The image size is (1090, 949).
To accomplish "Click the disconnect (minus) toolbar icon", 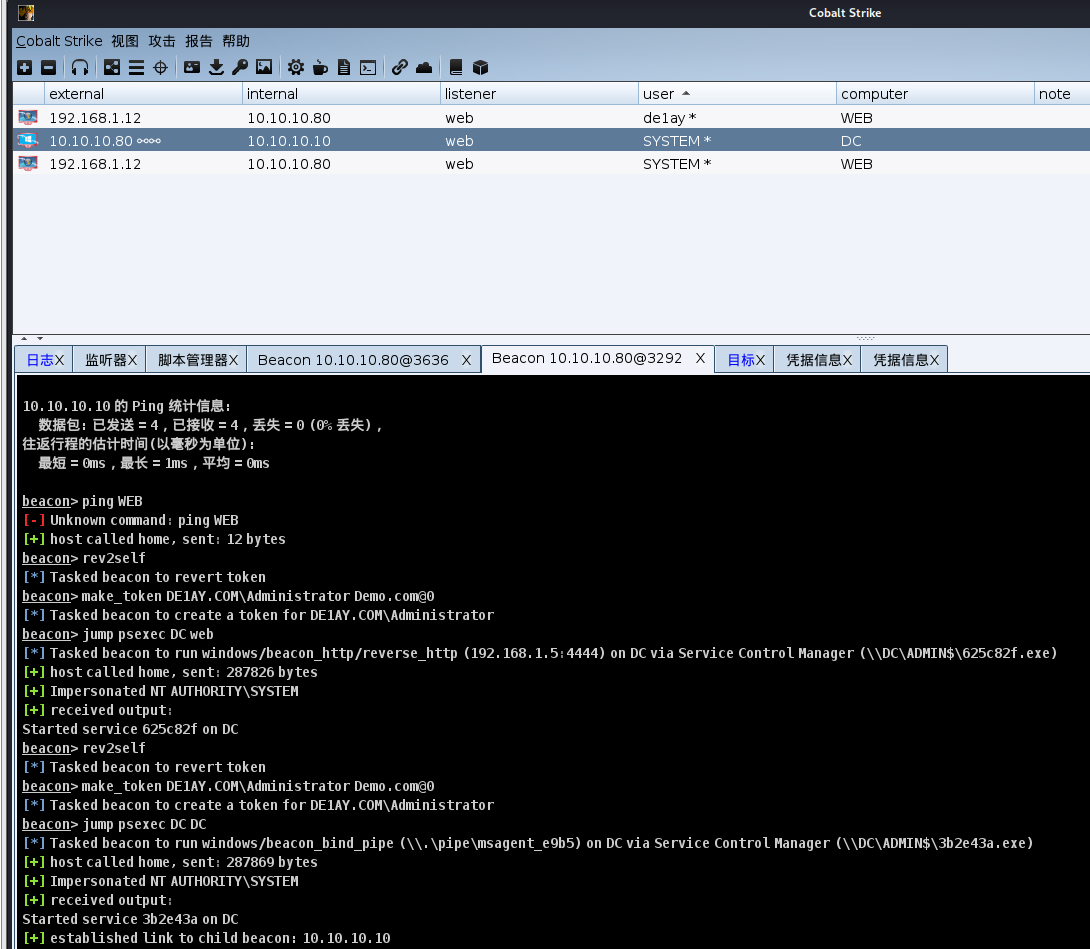I will tap(49, 67).
